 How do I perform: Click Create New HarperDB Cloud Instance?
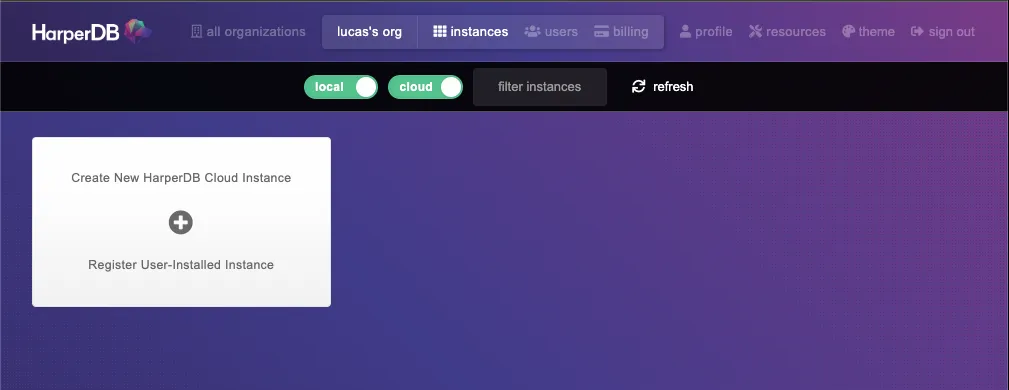pos(181,178)
